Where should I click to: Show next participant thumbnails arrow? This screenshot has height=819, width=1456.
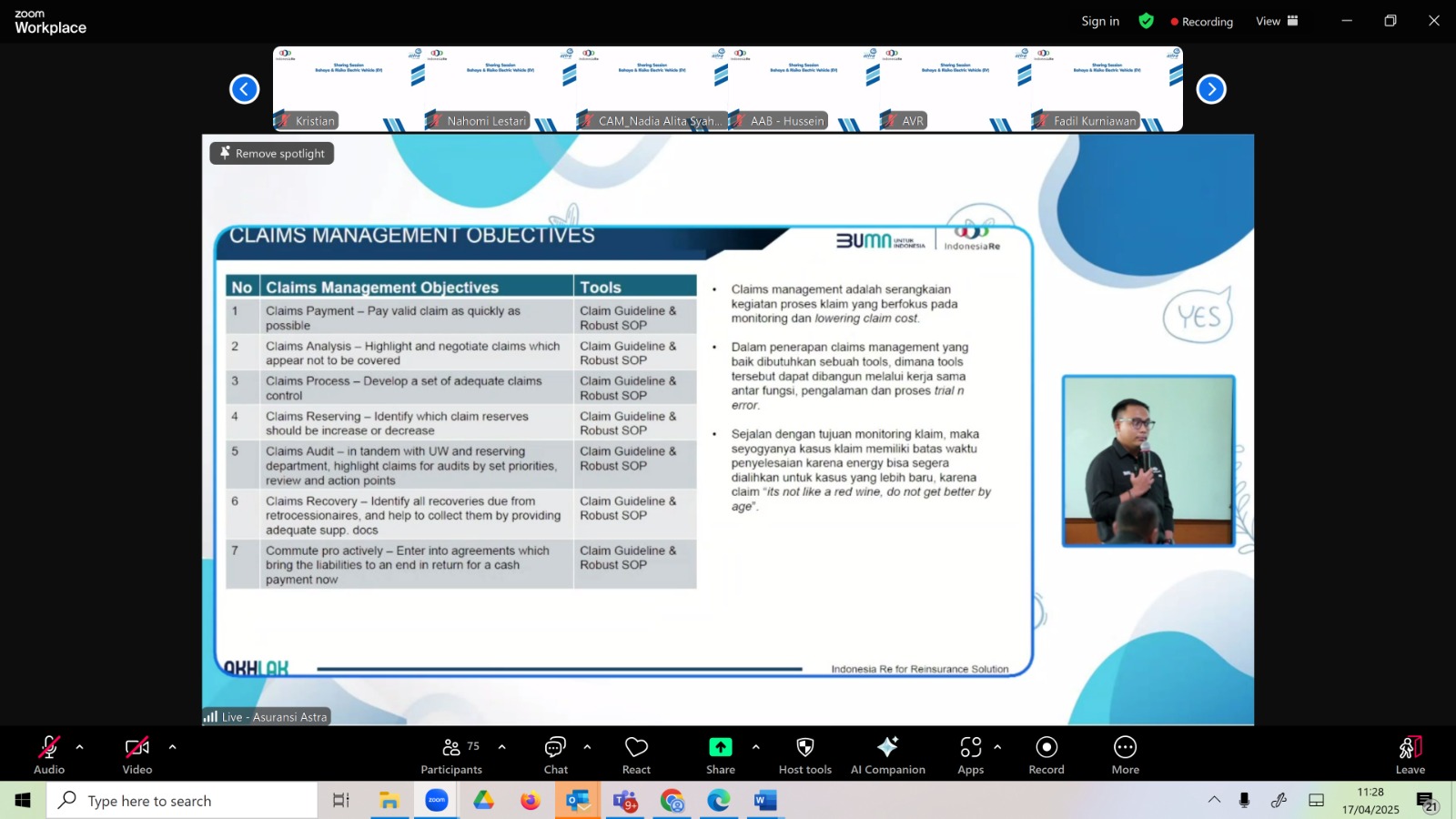pyautogui.click(x=1211, y=89)
